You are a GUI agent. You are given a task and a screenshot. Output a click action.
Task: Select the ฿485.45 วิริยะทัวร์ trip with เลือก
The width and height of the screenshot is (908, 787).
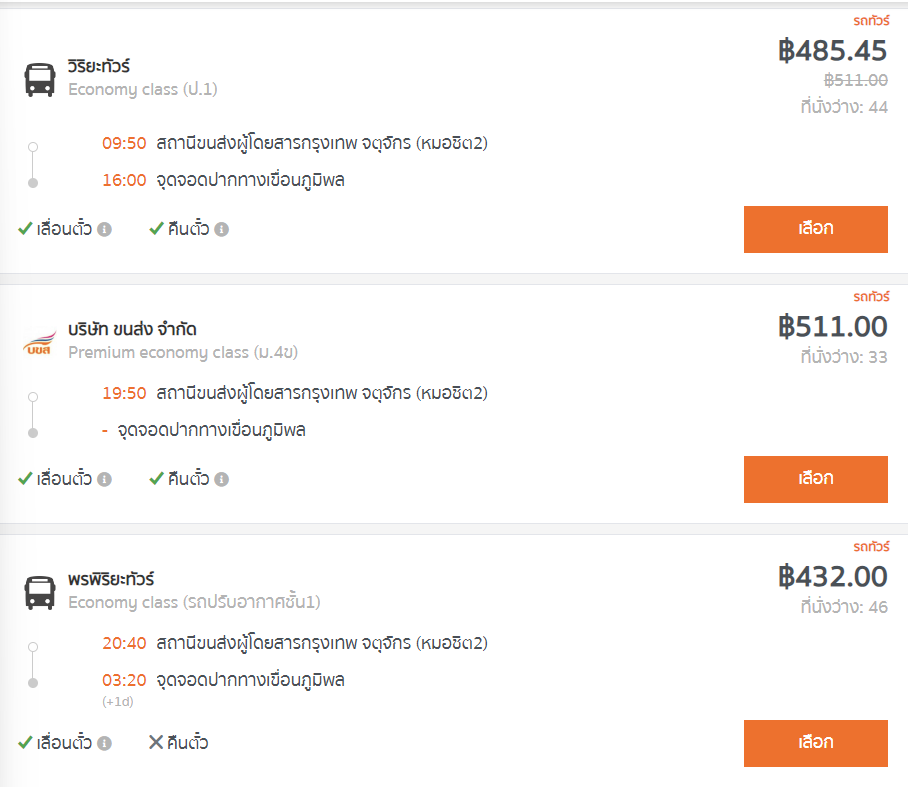click(x=815, y=229)
